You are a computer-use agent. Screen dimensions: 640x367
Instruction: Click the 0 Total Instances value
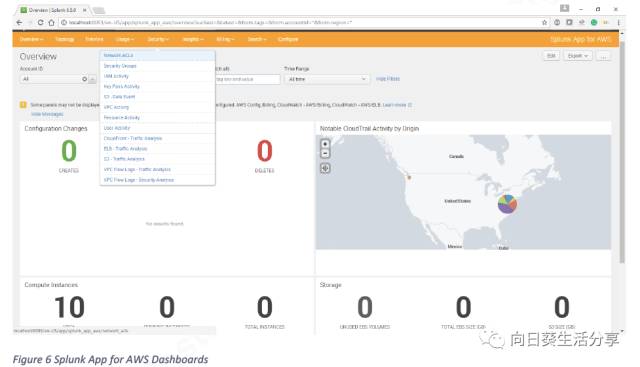(x=264, y=307)
